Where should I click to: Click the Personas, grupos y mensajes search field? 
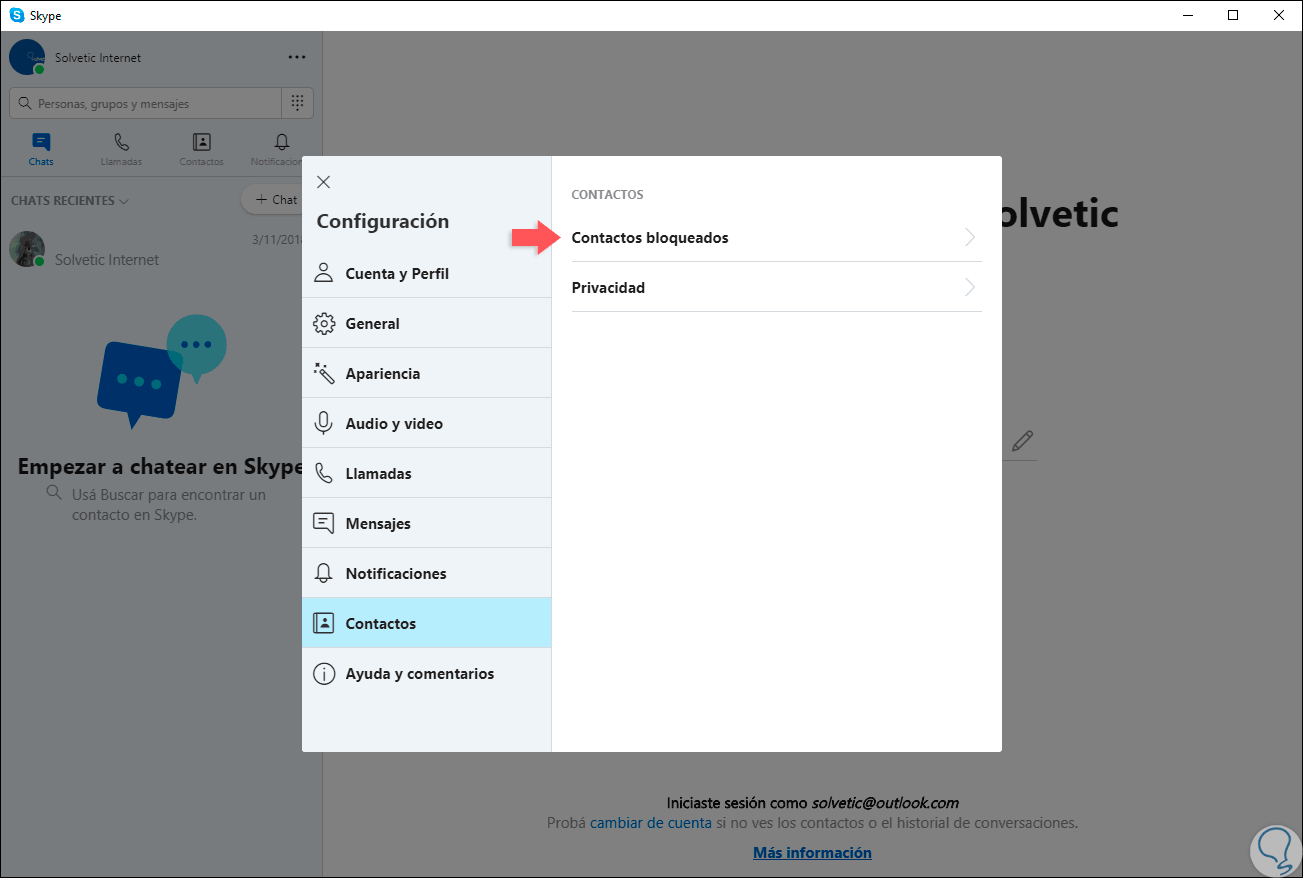tap(145, 103)
